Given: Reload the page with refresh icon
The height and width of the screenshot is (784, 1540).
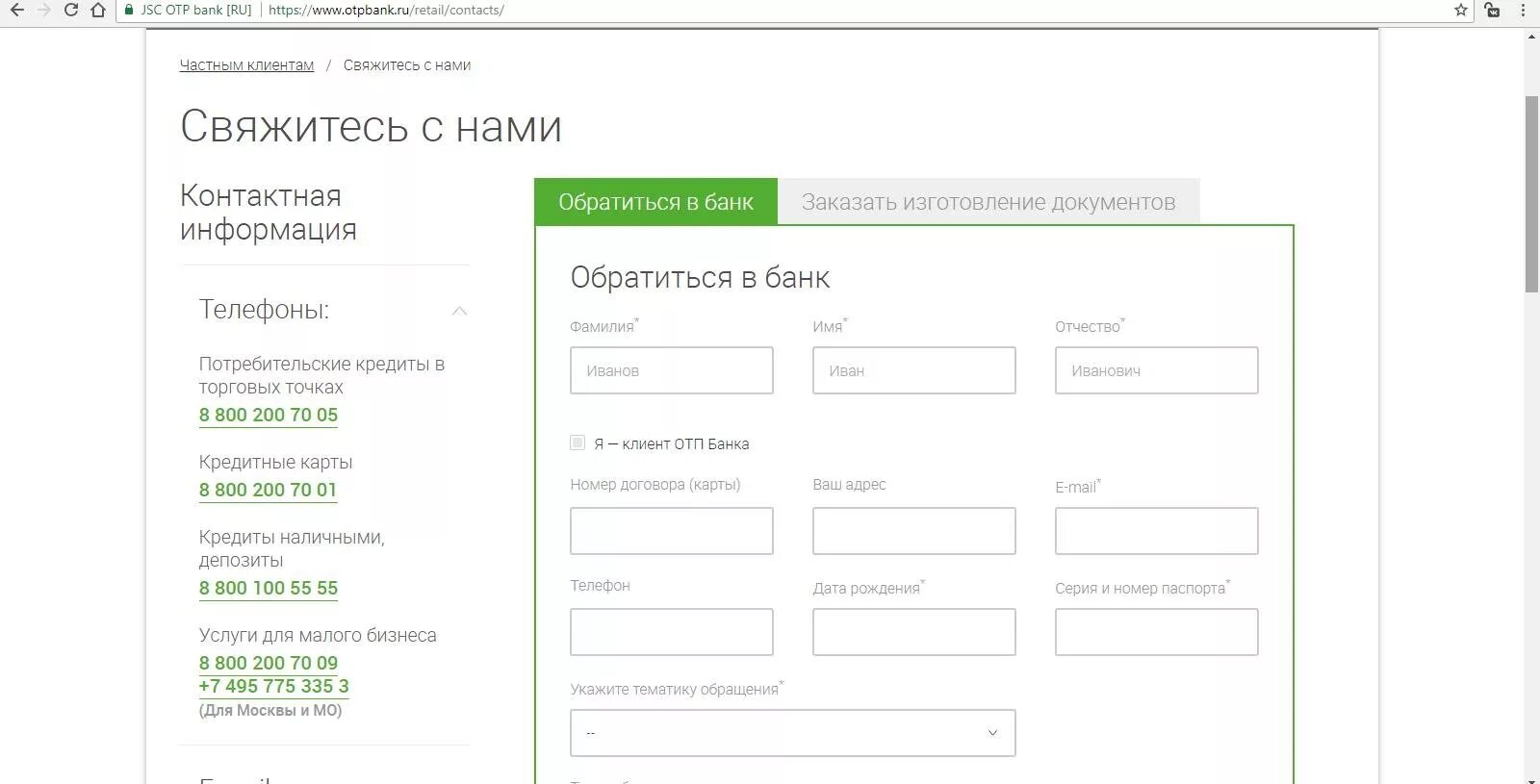Looking at the screenshot, I should point(70,10).
